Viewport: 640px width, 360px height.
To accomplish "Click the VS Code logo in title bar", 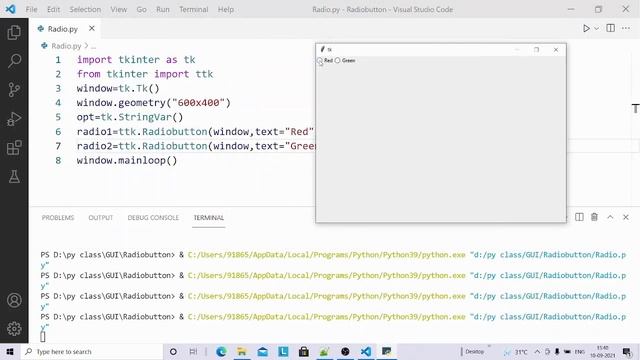I will click(x=11, y=9).
